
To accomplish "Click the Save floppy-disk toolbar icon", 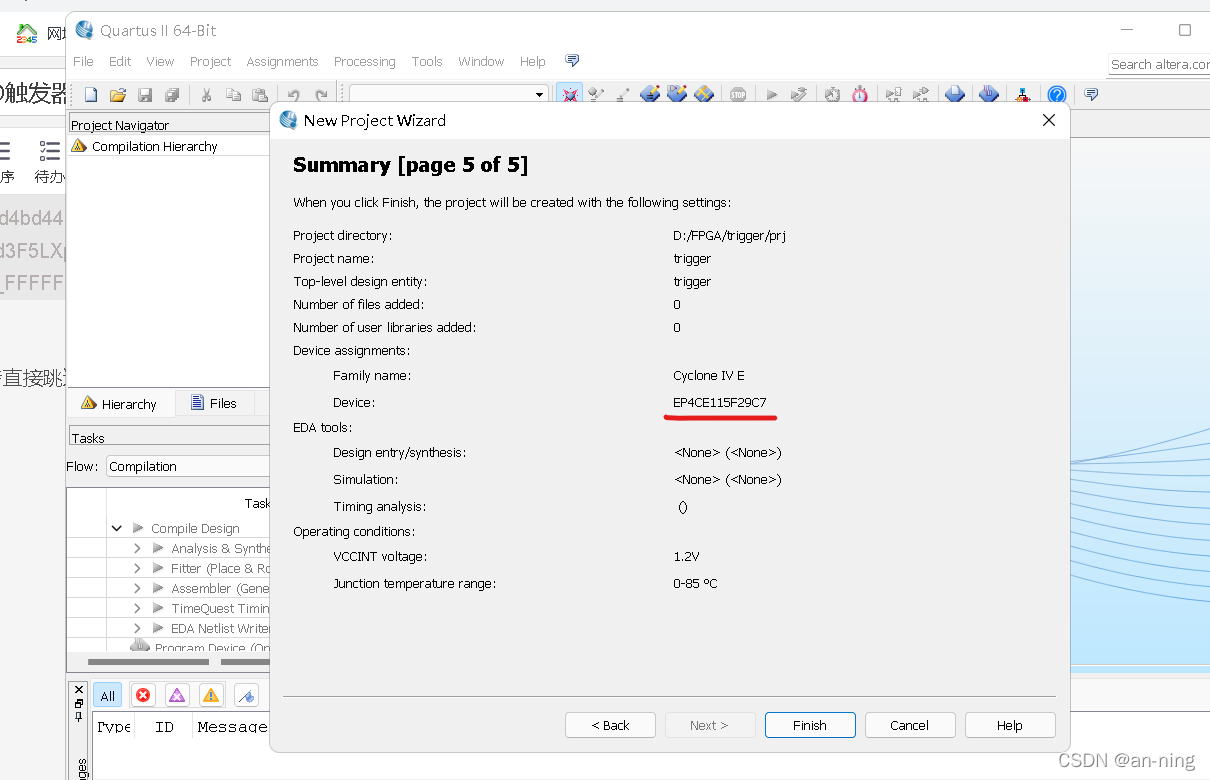I will (x=145, y=95).
